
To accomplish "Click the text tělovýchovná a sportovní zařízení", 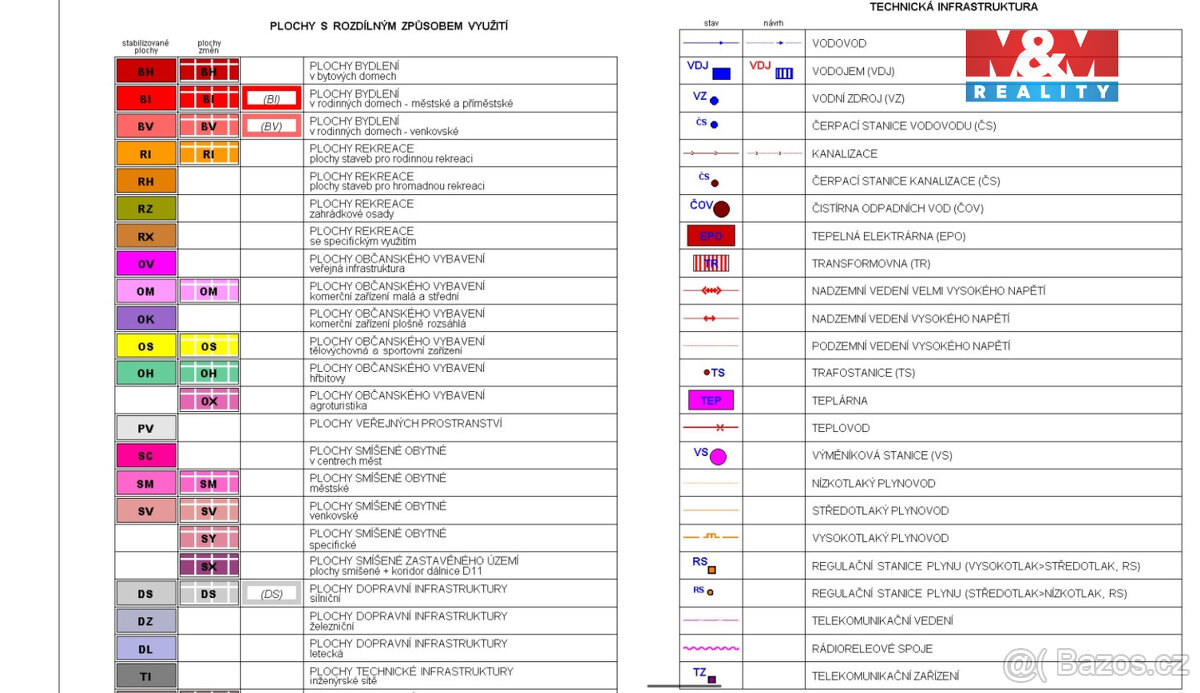I will 385,351.
